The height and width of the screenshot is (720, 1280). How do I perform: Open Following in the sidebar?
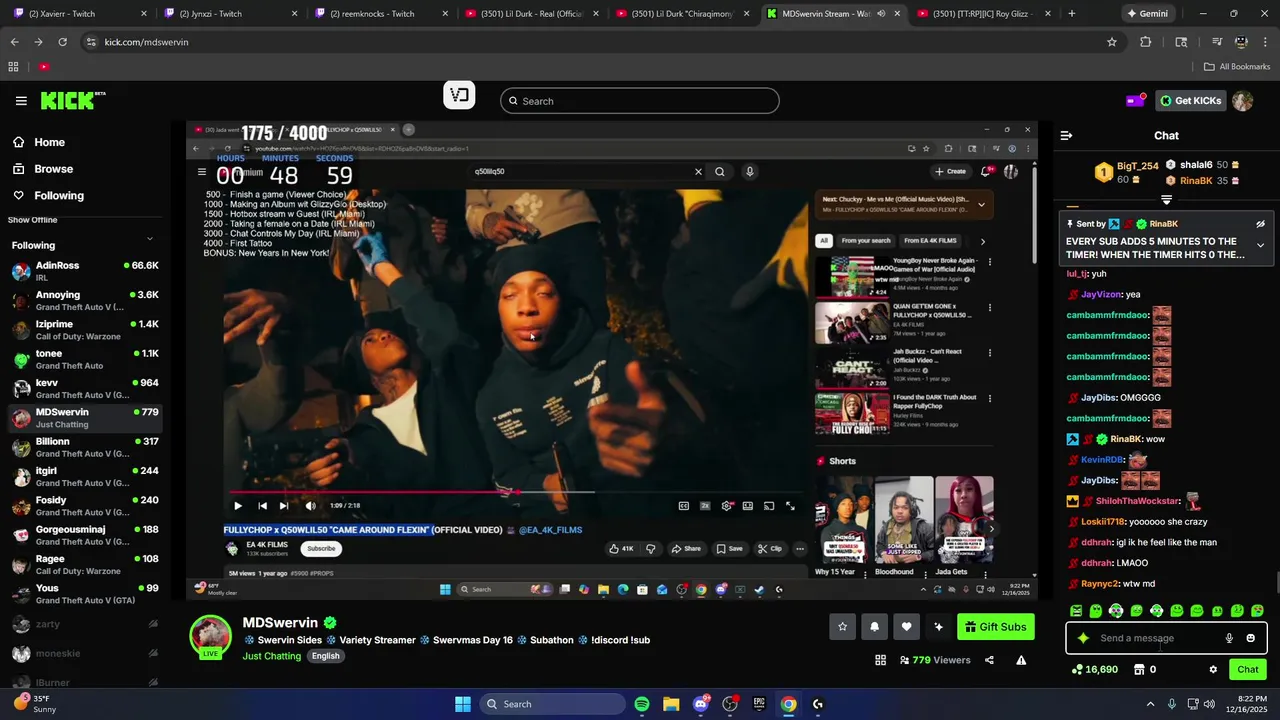pyautogui.click(x=48, y=195)
